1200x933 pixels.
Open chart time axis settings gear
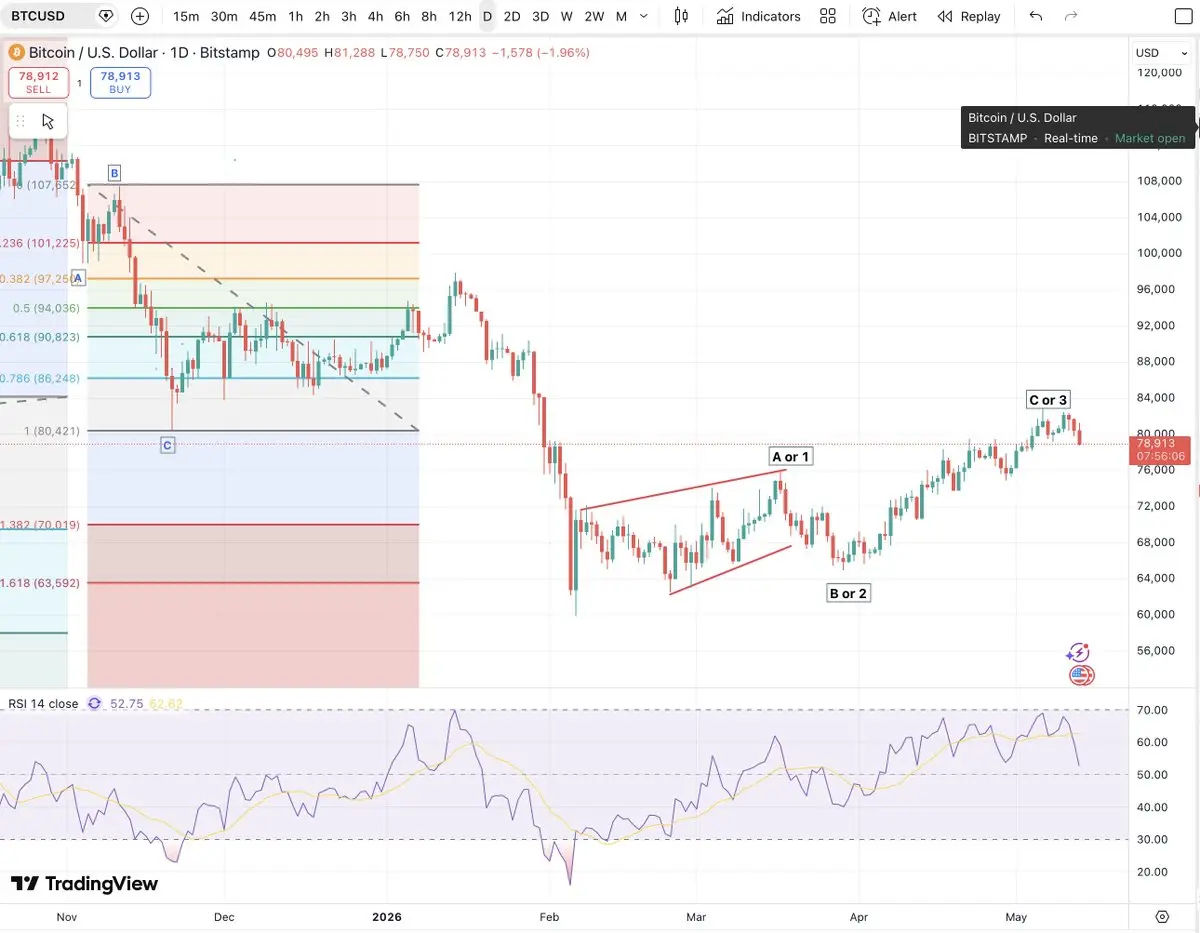pos(1162,916)
